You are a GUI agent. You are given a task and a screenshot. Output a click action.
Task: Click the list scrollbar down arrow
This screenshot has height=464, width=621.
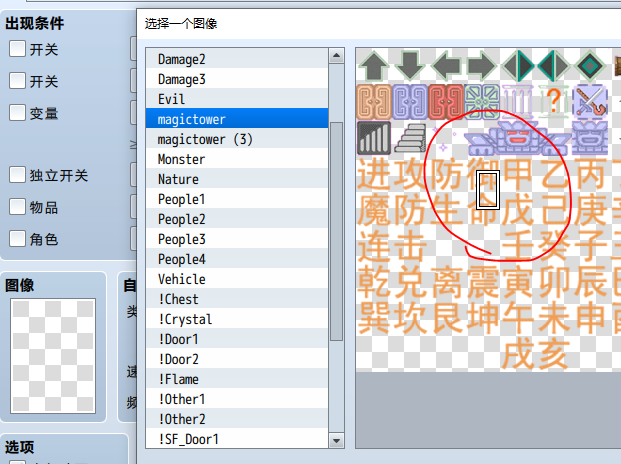(336, 440)
